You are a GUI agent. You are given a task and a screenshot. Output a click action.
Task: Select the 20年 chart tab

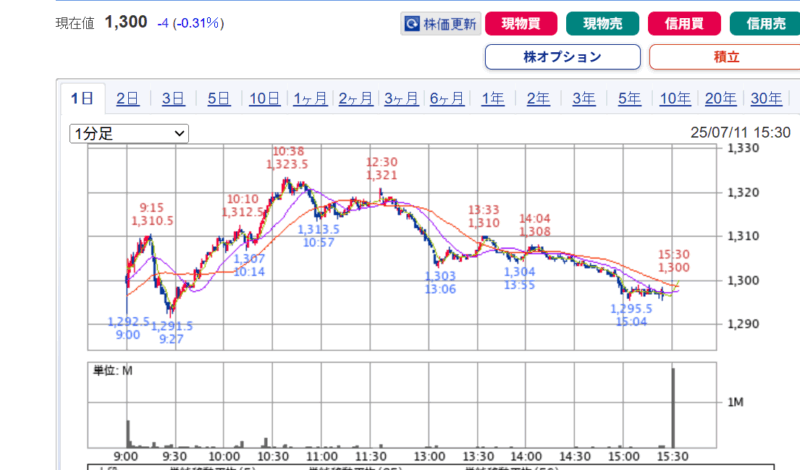coord(720,98)
